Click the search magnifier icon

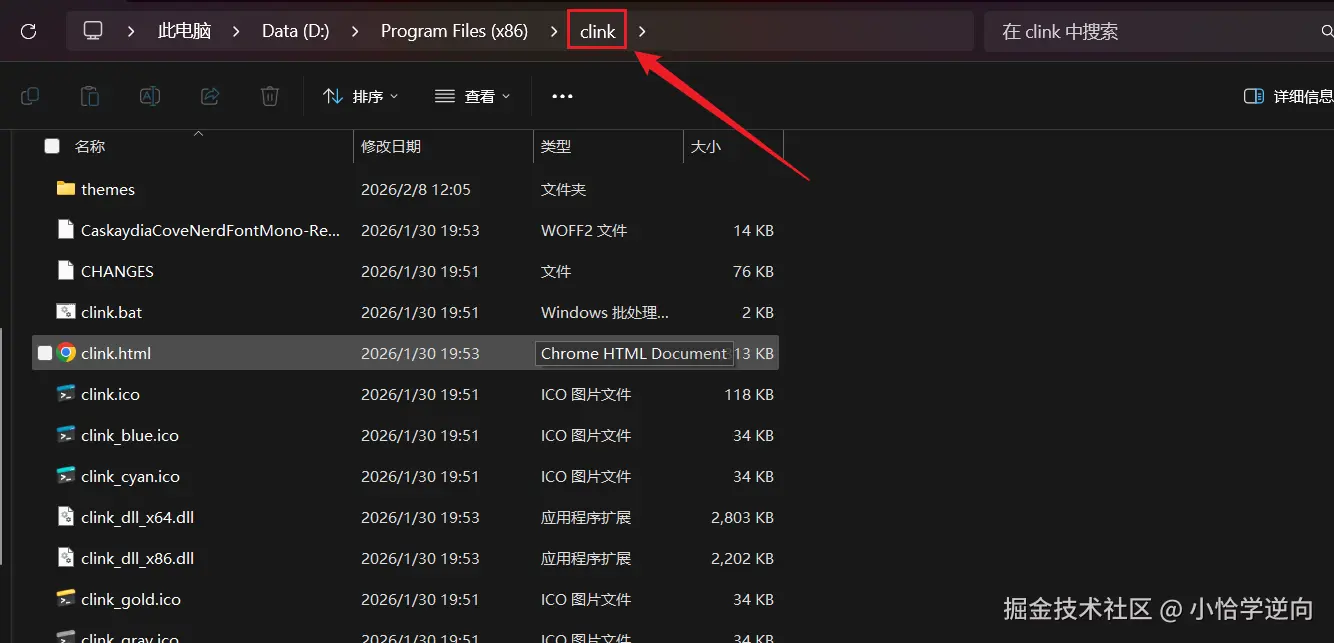tap(1327, 32)
